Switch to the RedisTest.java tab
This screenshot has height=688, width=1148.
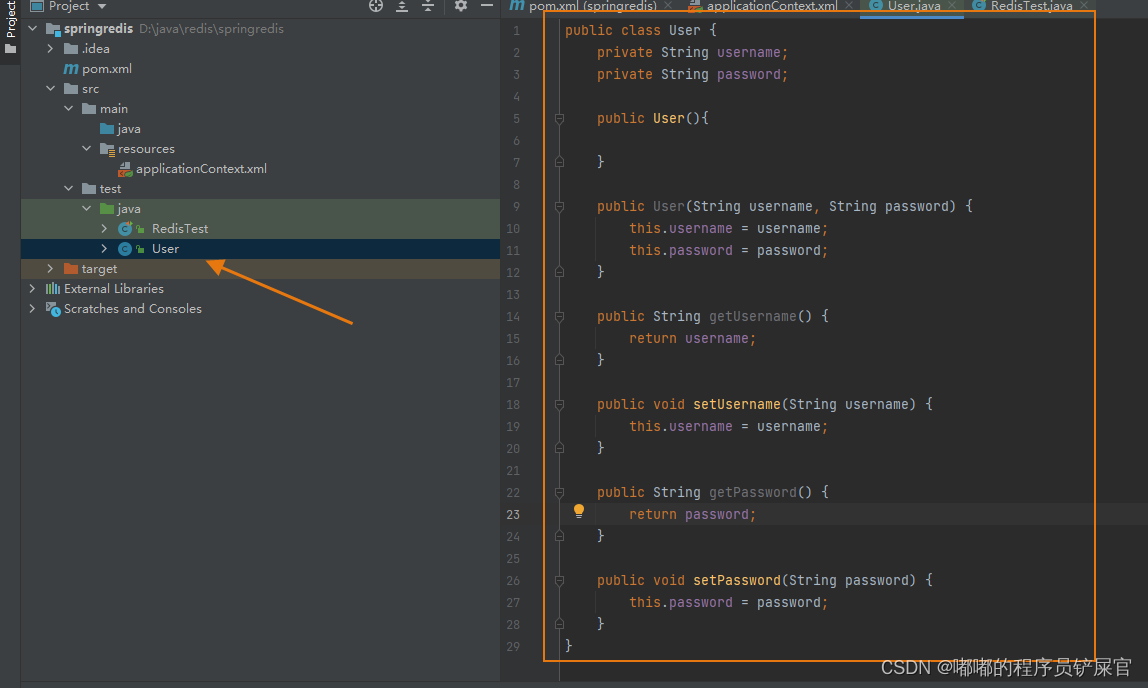click(x=1030, y=6)
